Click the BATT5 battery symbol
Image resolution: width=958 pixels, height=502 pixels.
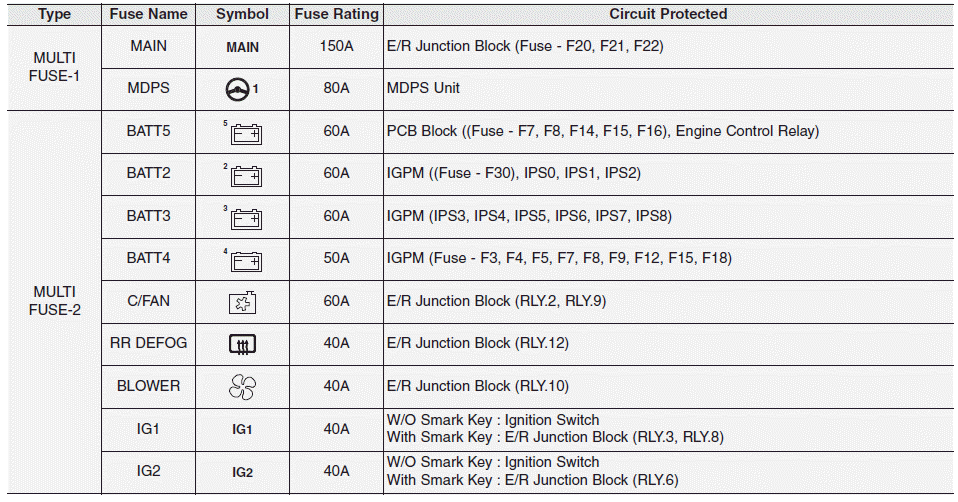(245, 133)
